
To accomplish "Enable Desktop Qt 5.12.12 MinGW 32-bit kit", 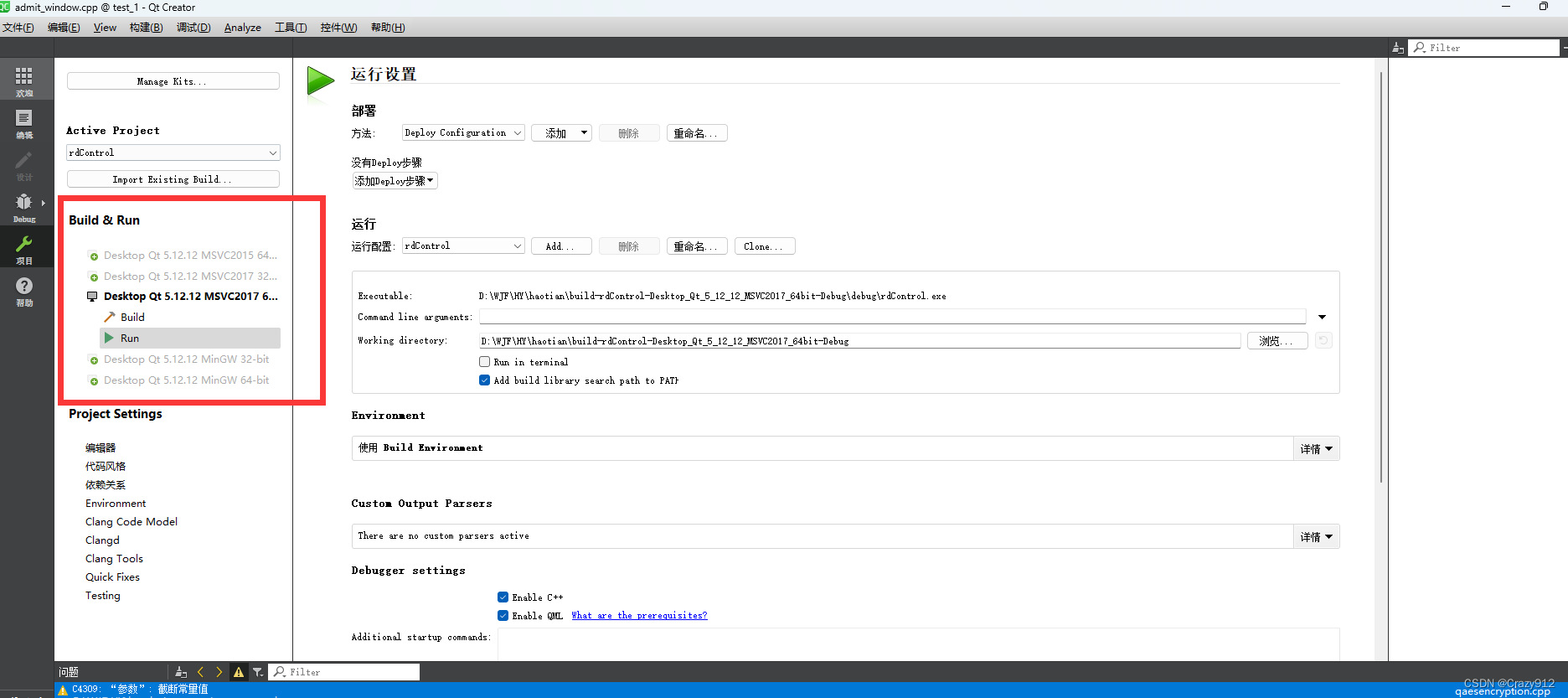I will point(180,359).
